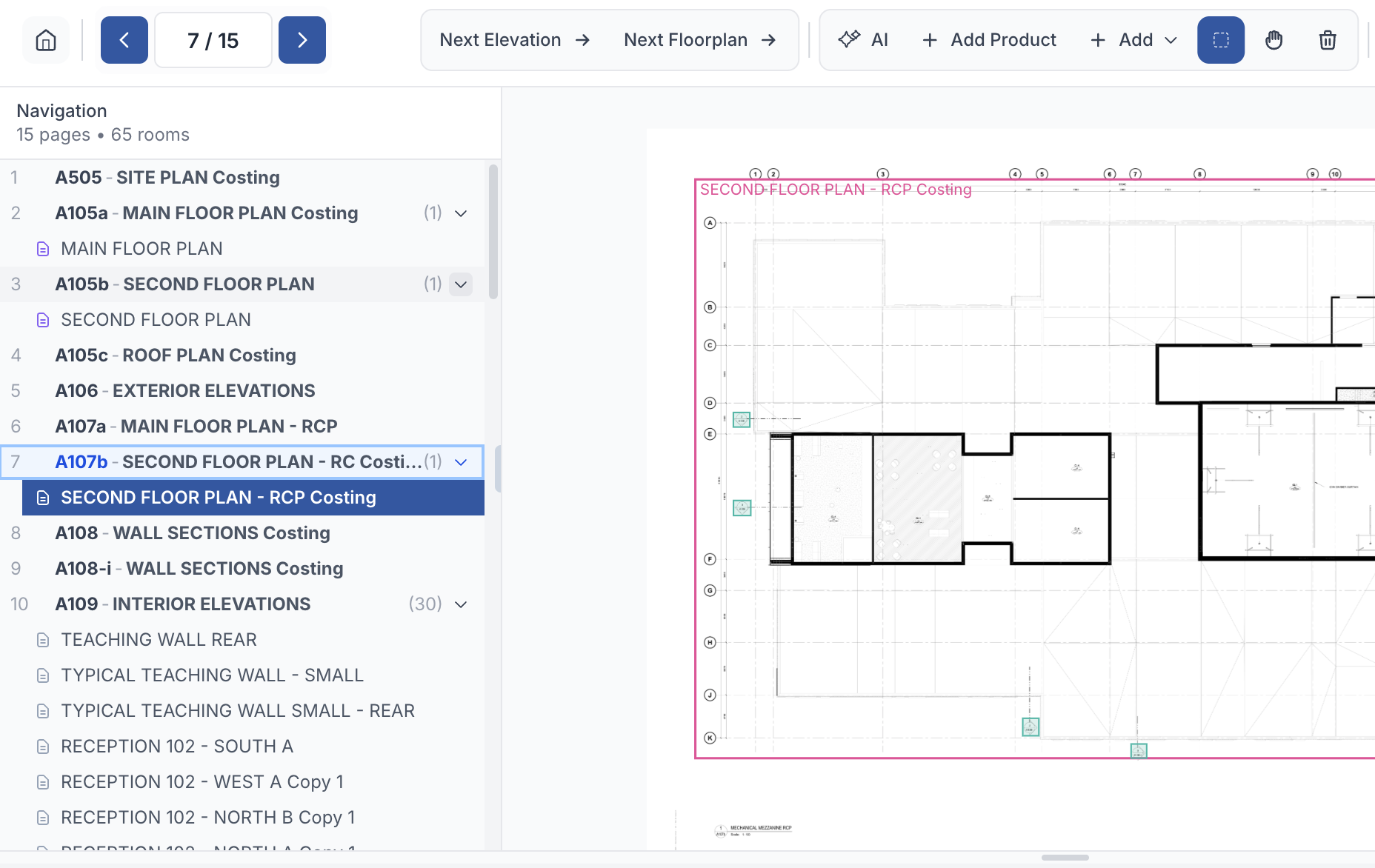Viewport: 1375px width, 868px height.
Task: Click the page icon beside MAIN FLOOR PLAN
Action: click(x=43, y=248)
